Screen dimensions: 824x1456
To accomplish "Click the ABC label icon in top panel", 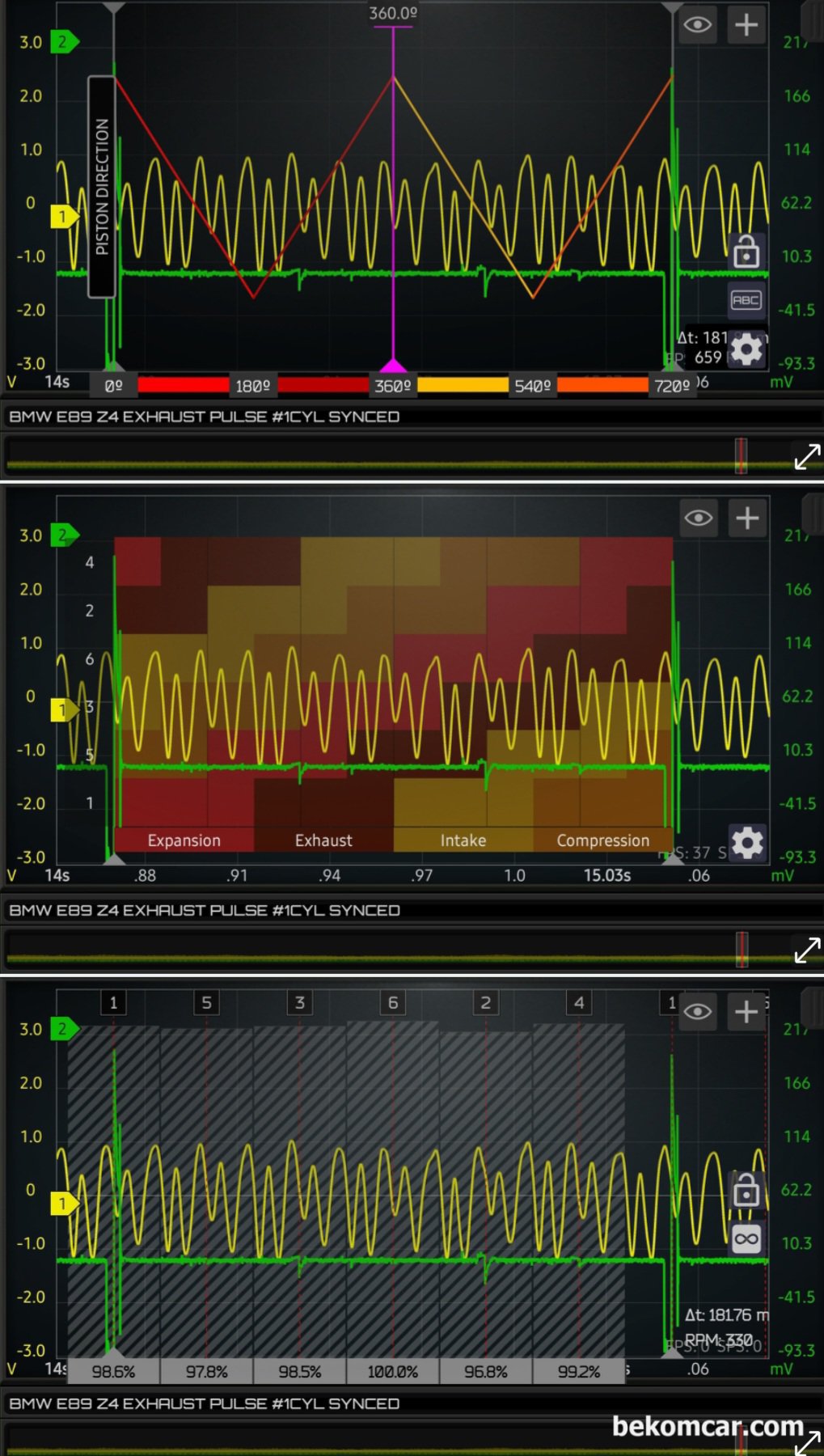I will pyautogui.click(x=746, y=300).
